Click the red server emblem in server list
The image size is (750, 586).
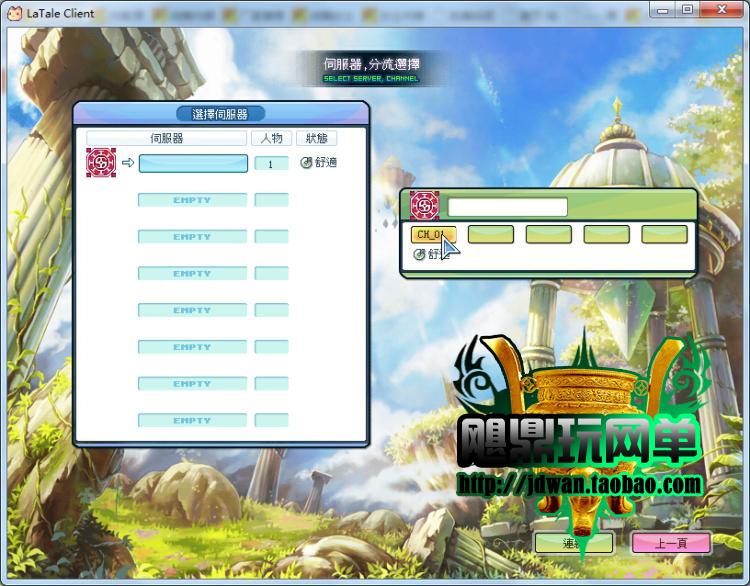pyautogui.click(x=101, y=162)
